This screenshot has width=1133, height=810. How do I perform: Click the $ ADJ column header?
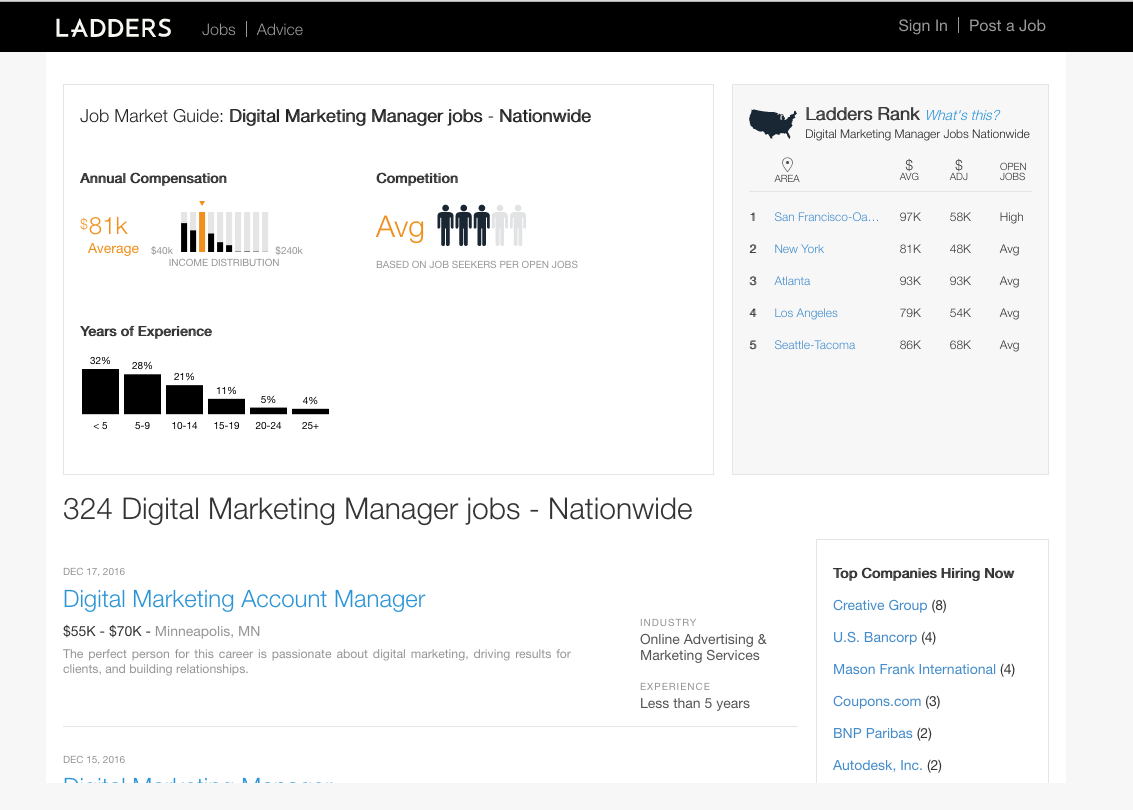point(959,171)
